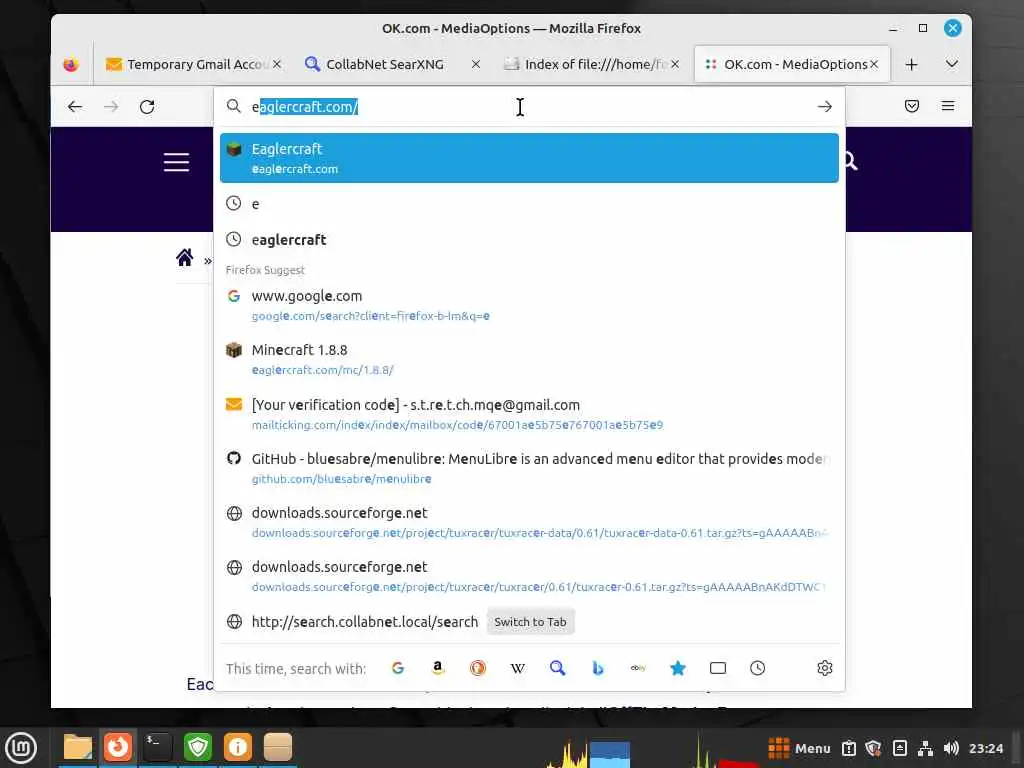
Task: Open the Menu button in the panel
Action: tap(799, 748)
